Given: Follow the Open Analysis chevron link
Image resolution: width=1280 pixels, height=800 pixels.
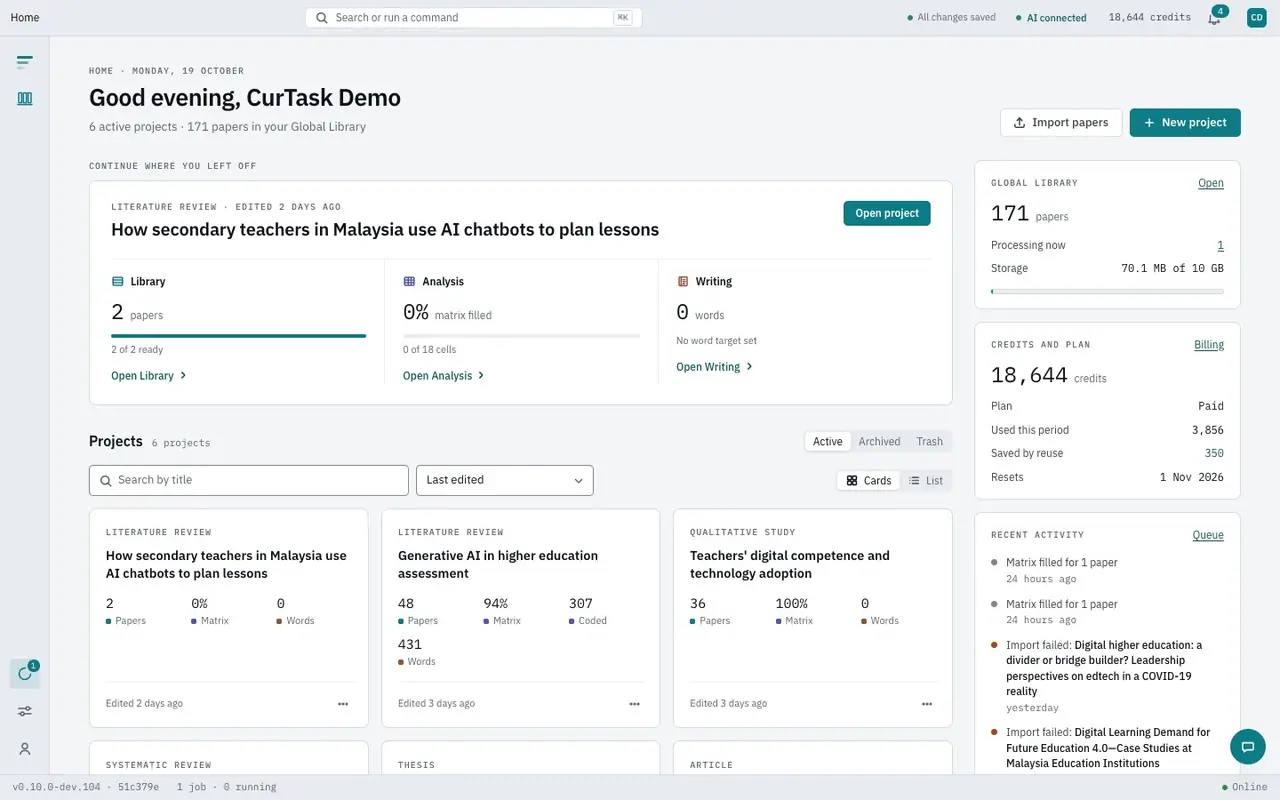Looking at the screenshot, I should tap(444, 376).
